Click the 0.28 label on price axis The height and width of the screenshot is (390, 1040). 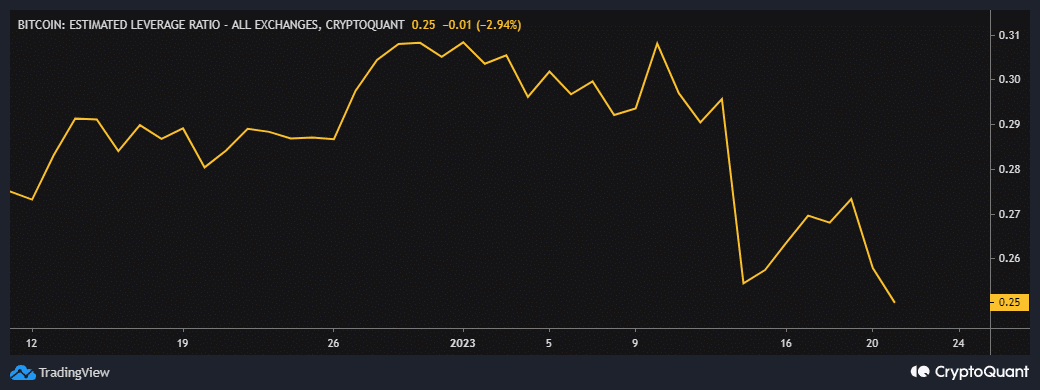(1009, 169)
